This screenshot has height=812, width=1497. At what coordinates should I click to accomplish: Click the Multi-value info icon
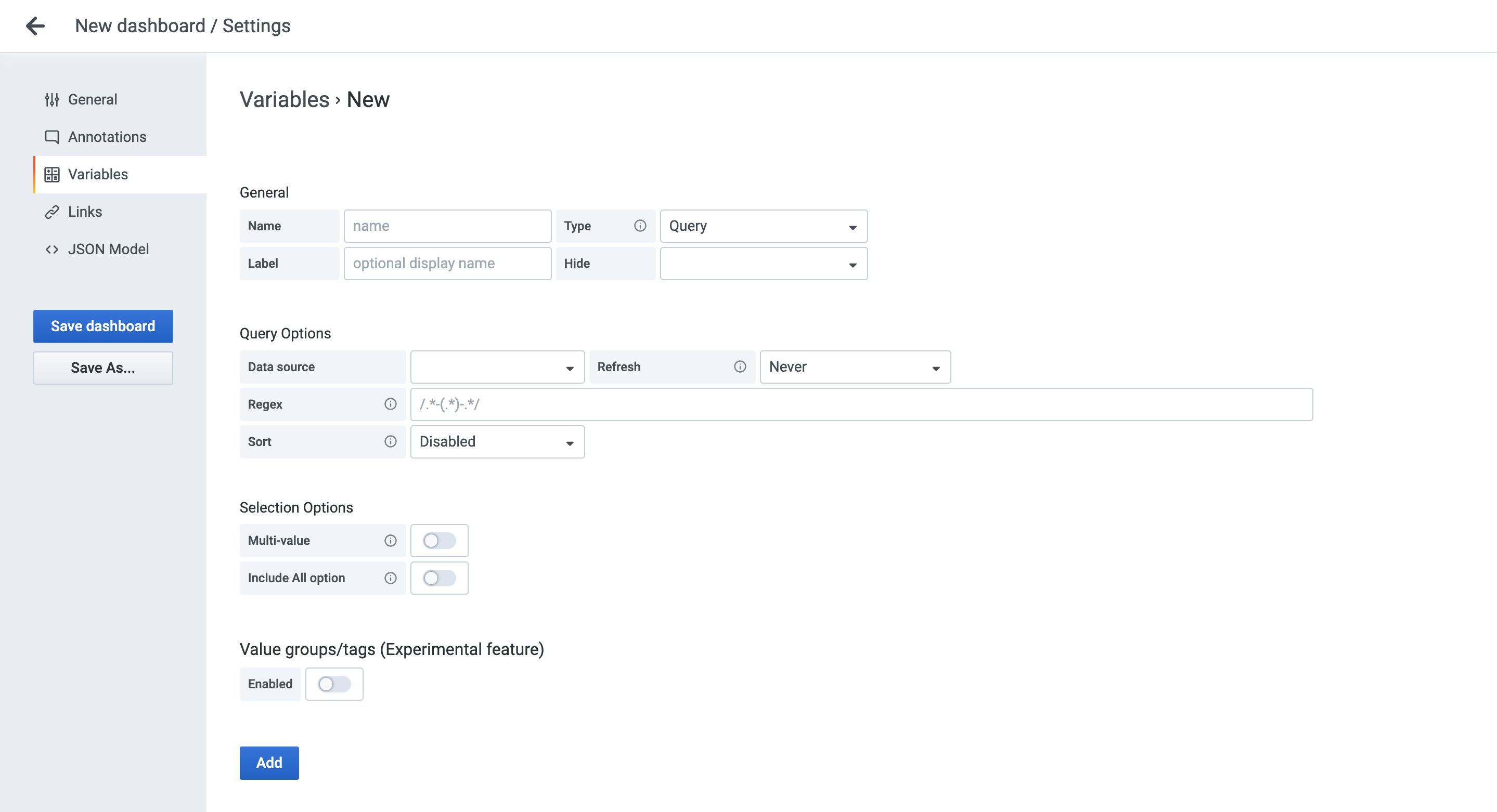[390, 541]
